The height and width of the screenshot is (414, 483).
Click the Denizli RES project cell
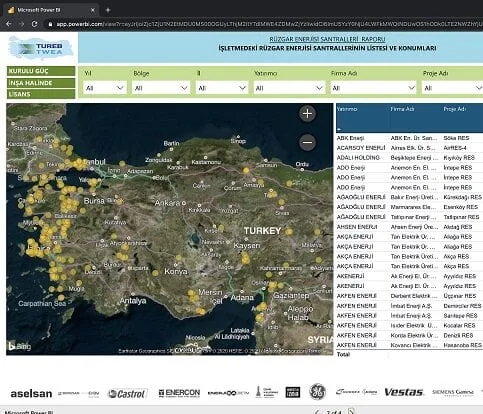coord(458,335)
